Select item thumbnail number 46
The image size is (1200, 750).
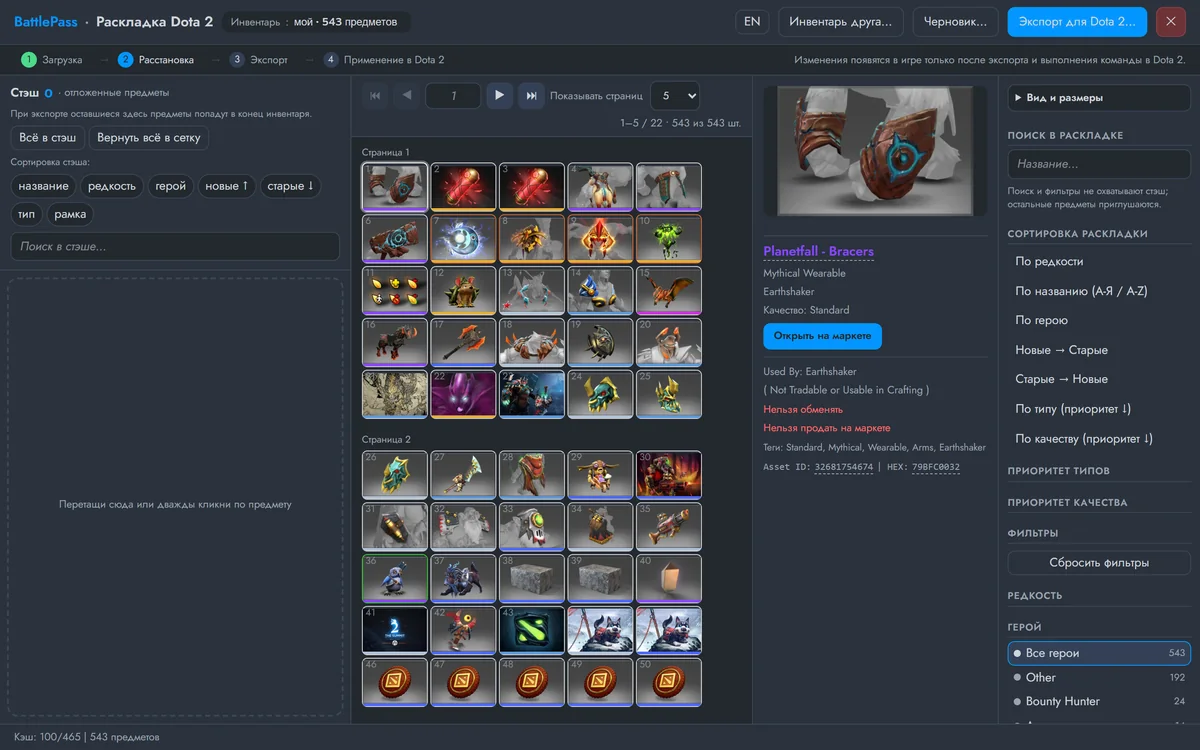coord(395,683)
